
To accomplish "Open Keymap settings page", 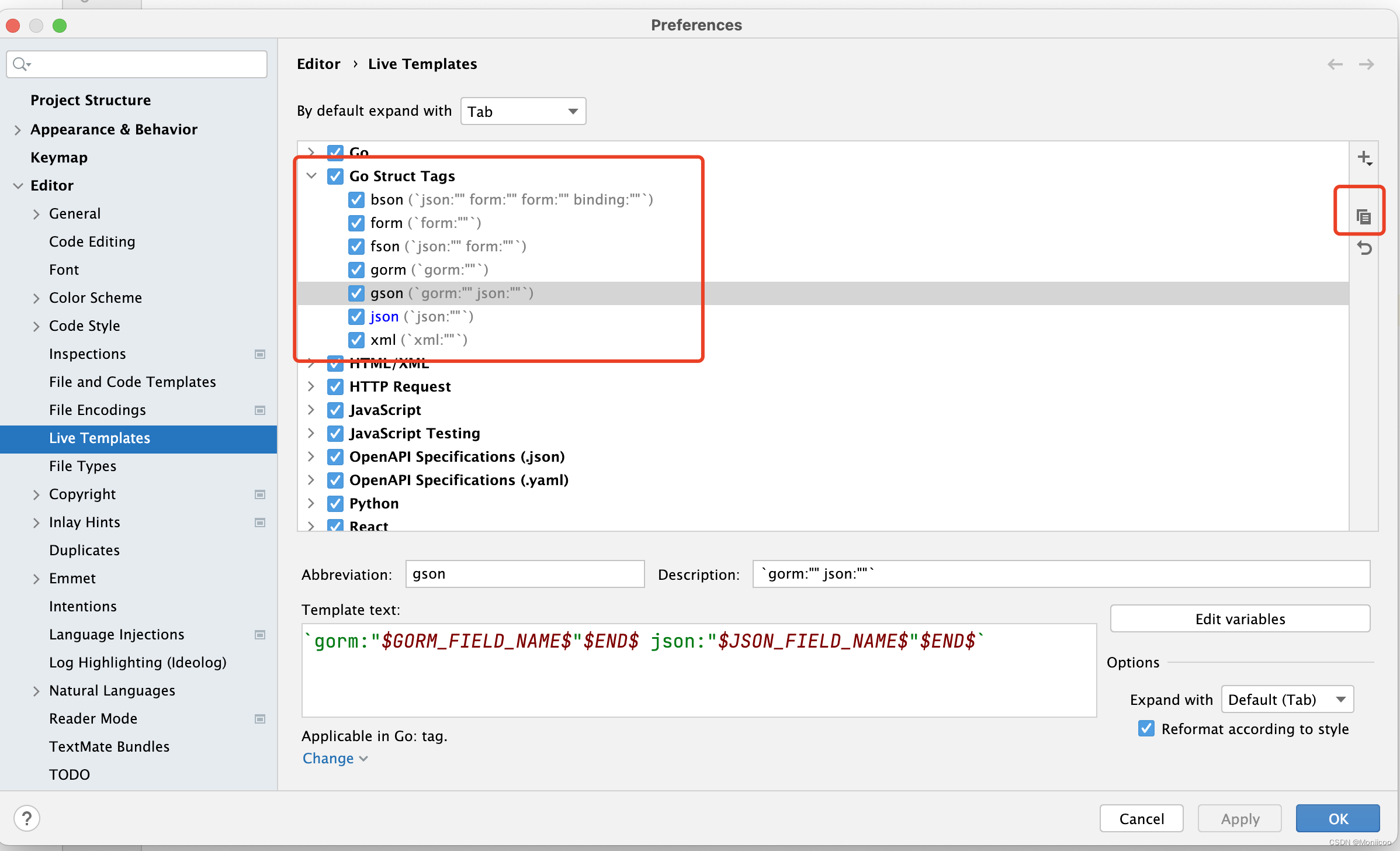I will (x=59, y=157).
